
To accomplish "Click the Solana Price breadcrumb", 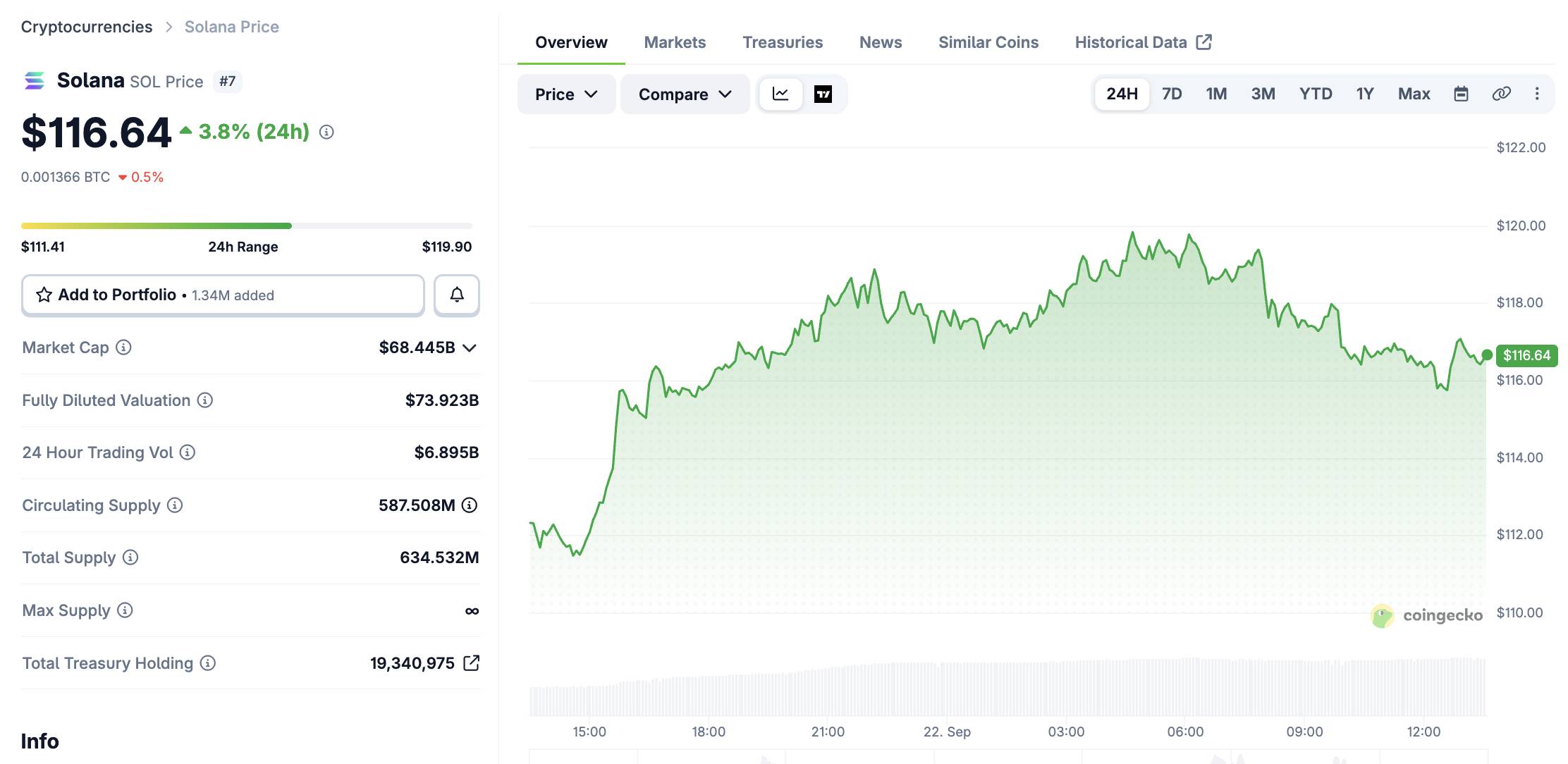I will [232, 27].
